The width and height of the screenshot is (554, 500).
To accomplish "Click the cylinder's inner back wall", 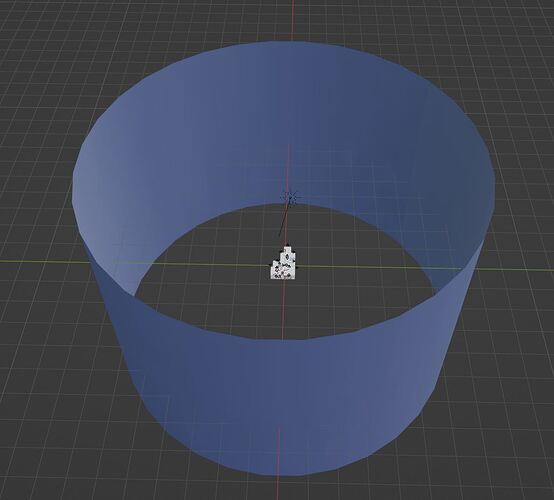I will coord(283,124).
